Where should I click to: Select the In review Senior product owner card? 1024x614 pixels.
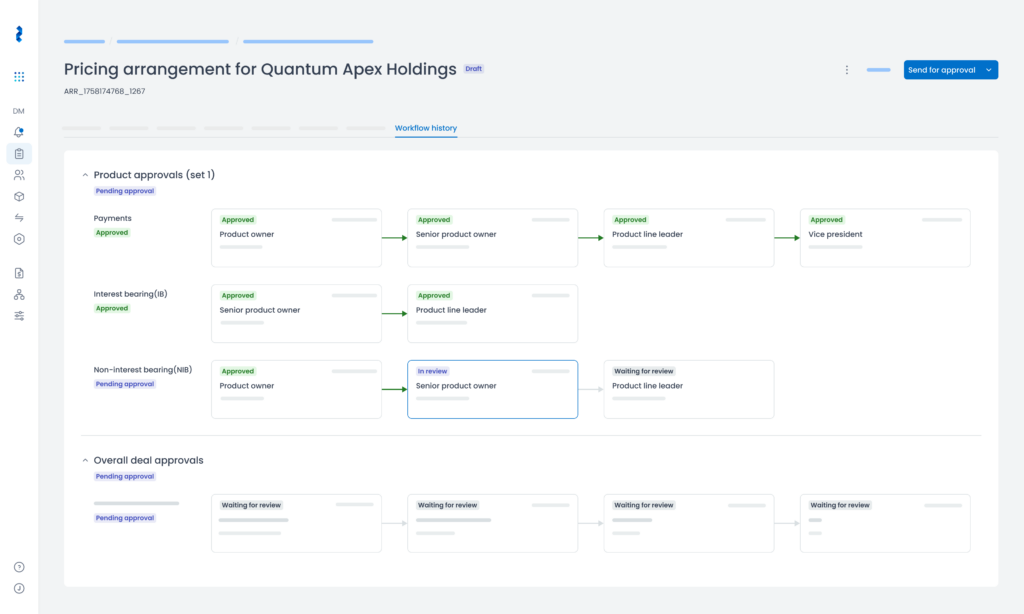(492, 389)
